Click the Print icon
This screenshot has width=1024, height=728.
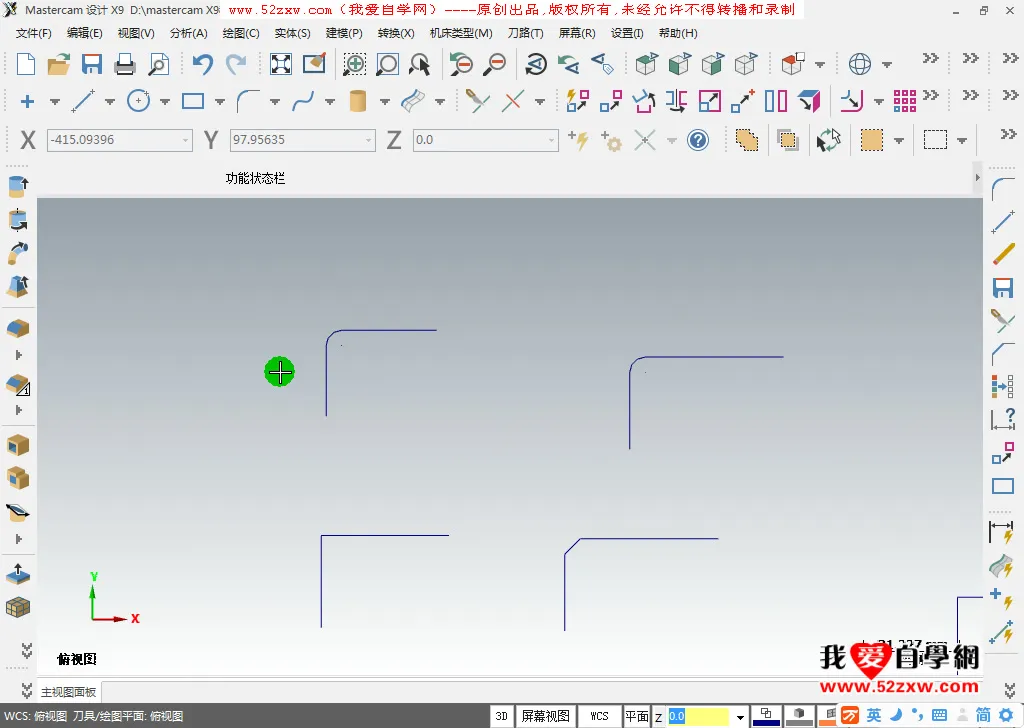[125, 65]
